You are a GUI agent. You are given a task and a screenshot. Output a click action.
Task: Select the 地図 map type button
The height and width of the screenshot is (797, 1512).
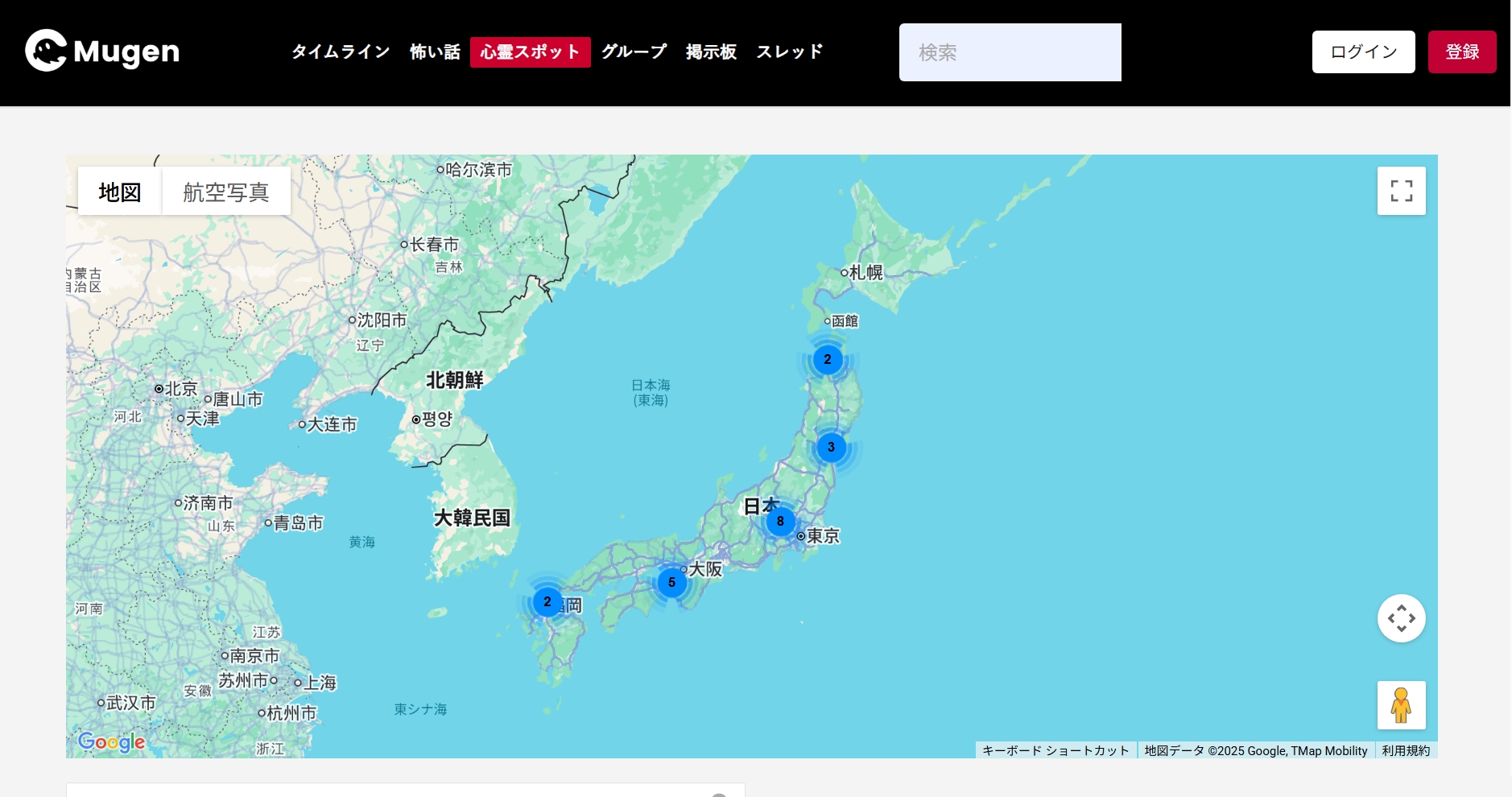pos(120,192)
